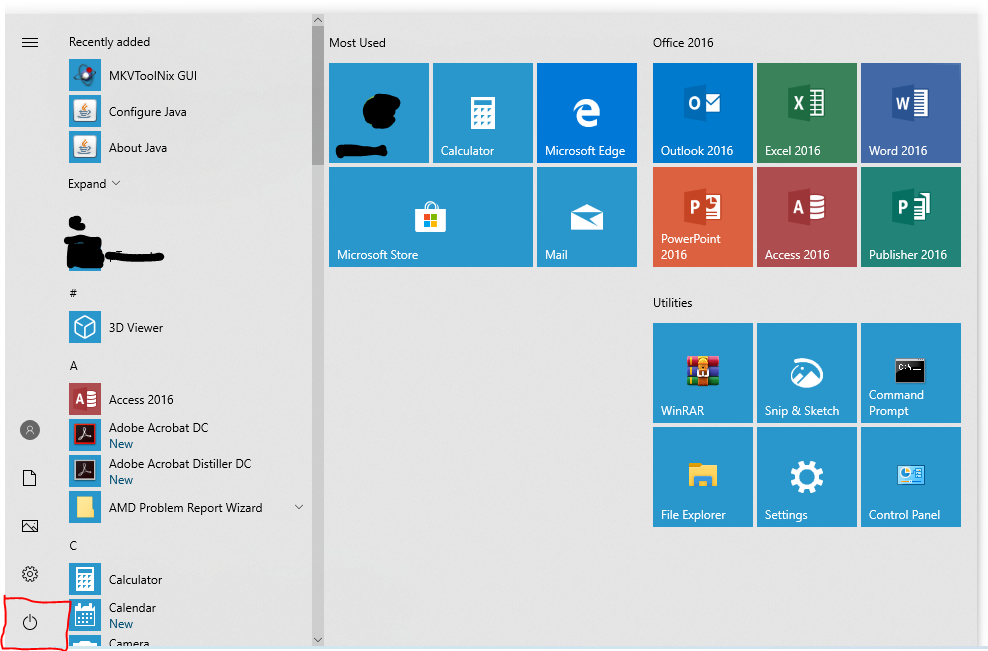Open the Mail tile
The height and width of the screenshot is (651, 988).
click(x=587, y=217)
